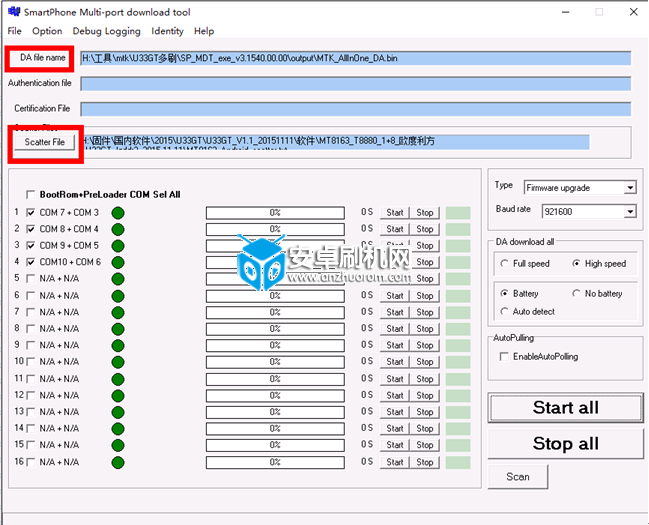Screen dimensions: 649x525
Task: Open the Debug Logging menu
Action: [x=106, y=31]
